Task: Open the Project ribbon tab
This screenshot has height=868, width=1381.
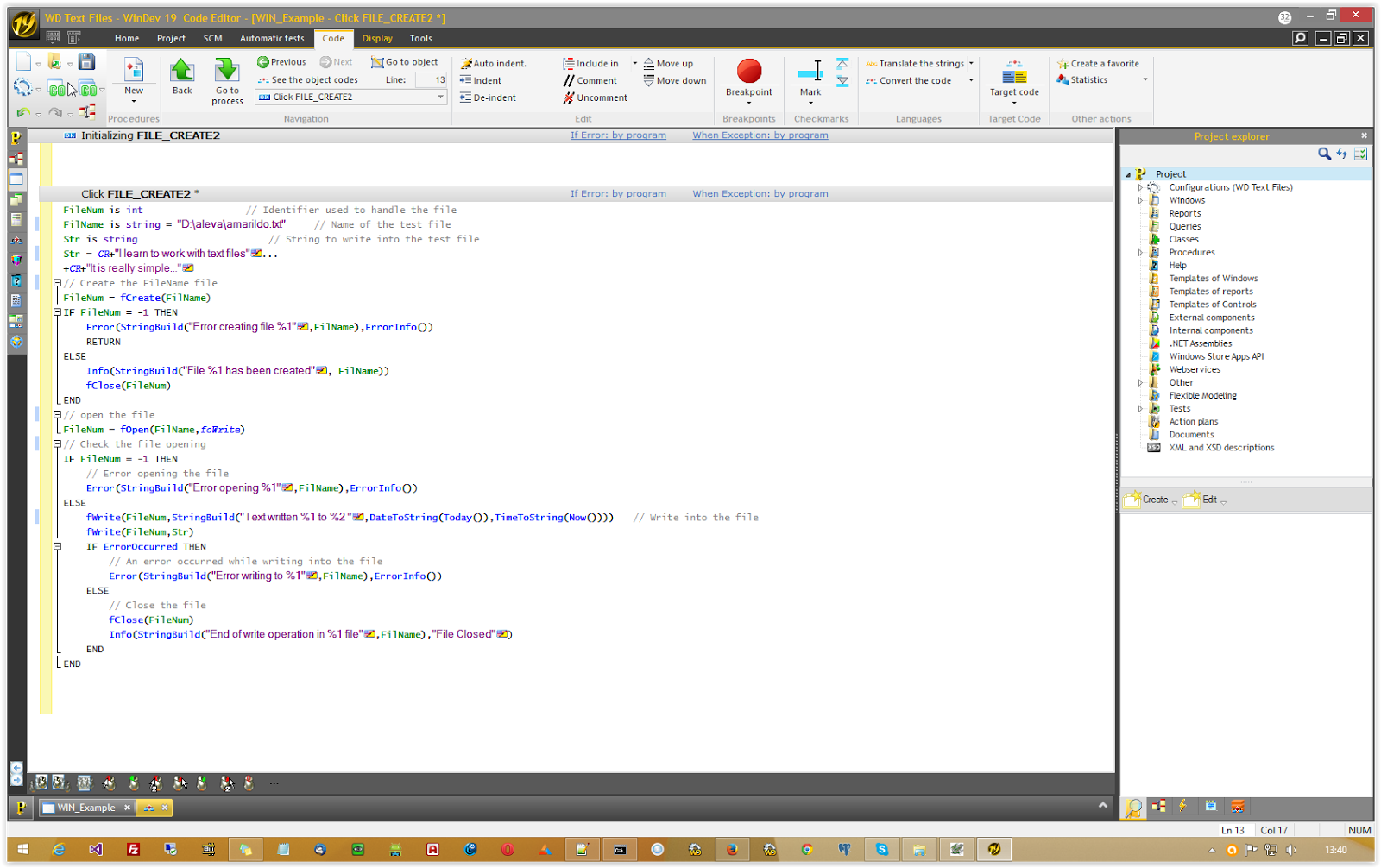Action: pos(171,38)
